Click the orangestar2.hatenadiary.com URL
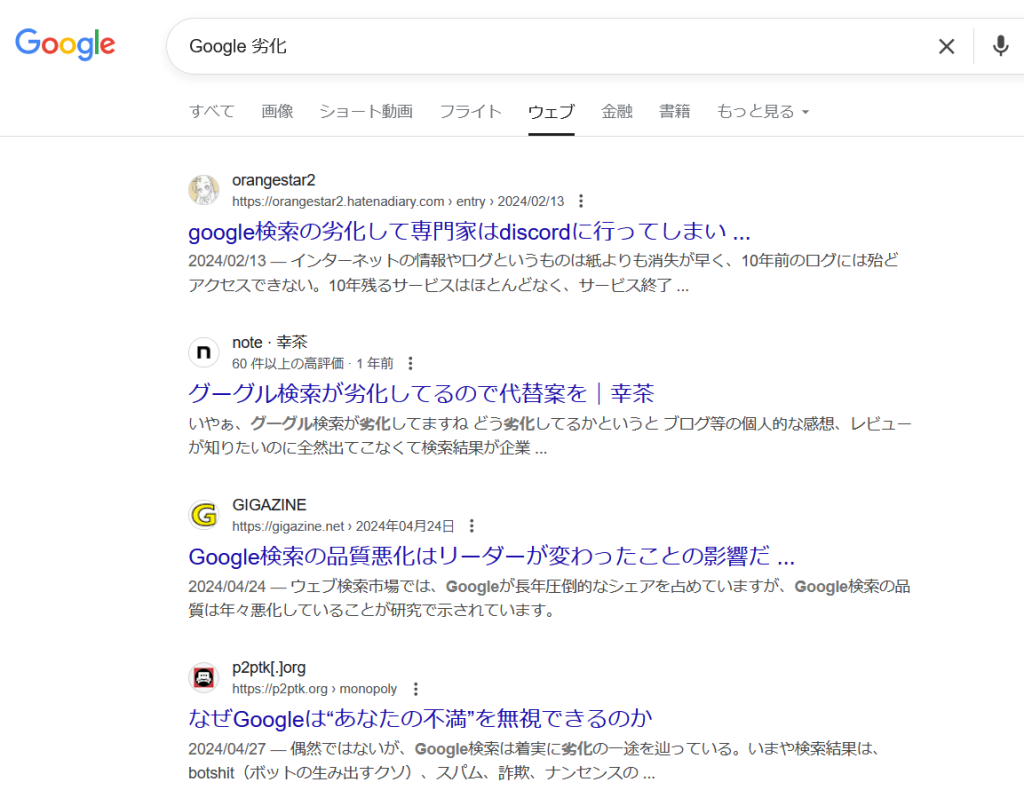 398,202
